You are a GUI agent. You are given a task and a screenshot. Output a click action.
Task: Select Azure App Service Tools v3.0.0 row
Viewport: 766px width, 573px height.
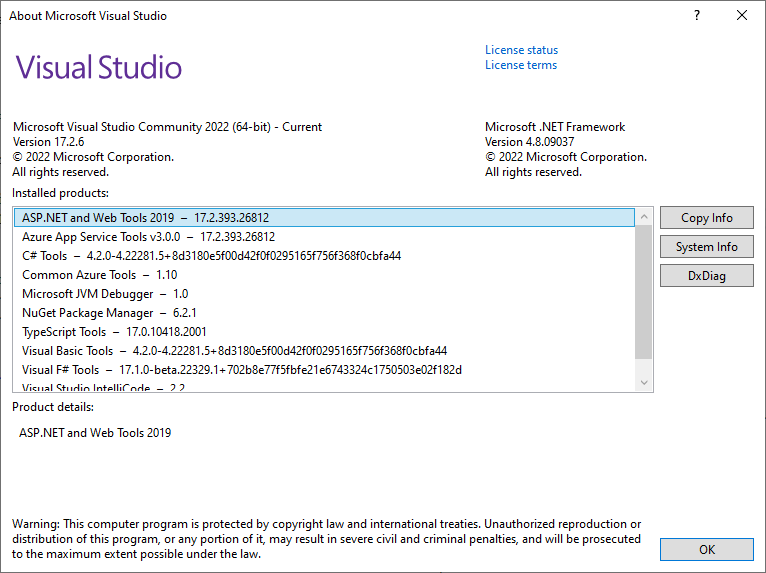[x=324, y=237]
